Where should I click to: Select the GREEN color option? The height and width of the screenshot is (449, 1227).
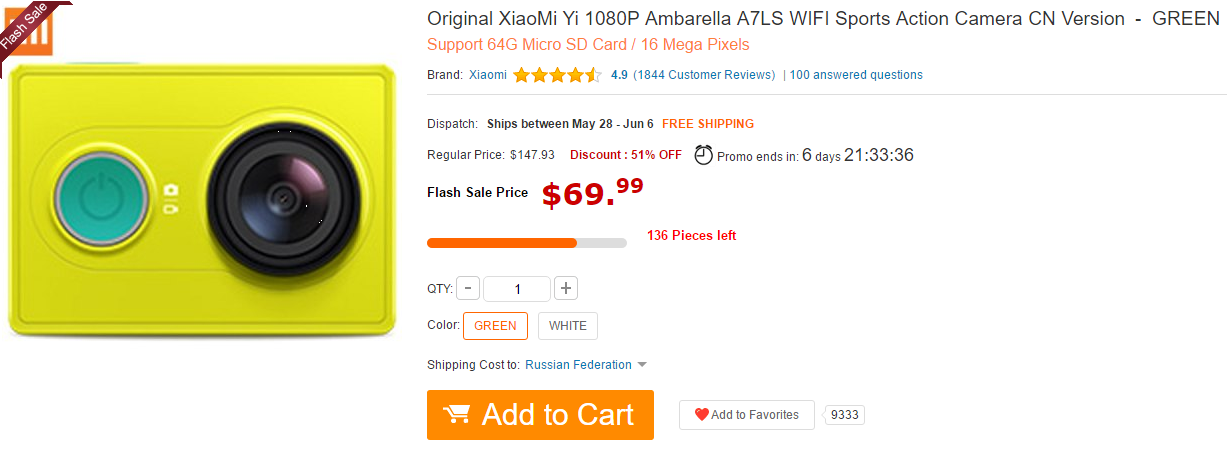pos(495,326)
